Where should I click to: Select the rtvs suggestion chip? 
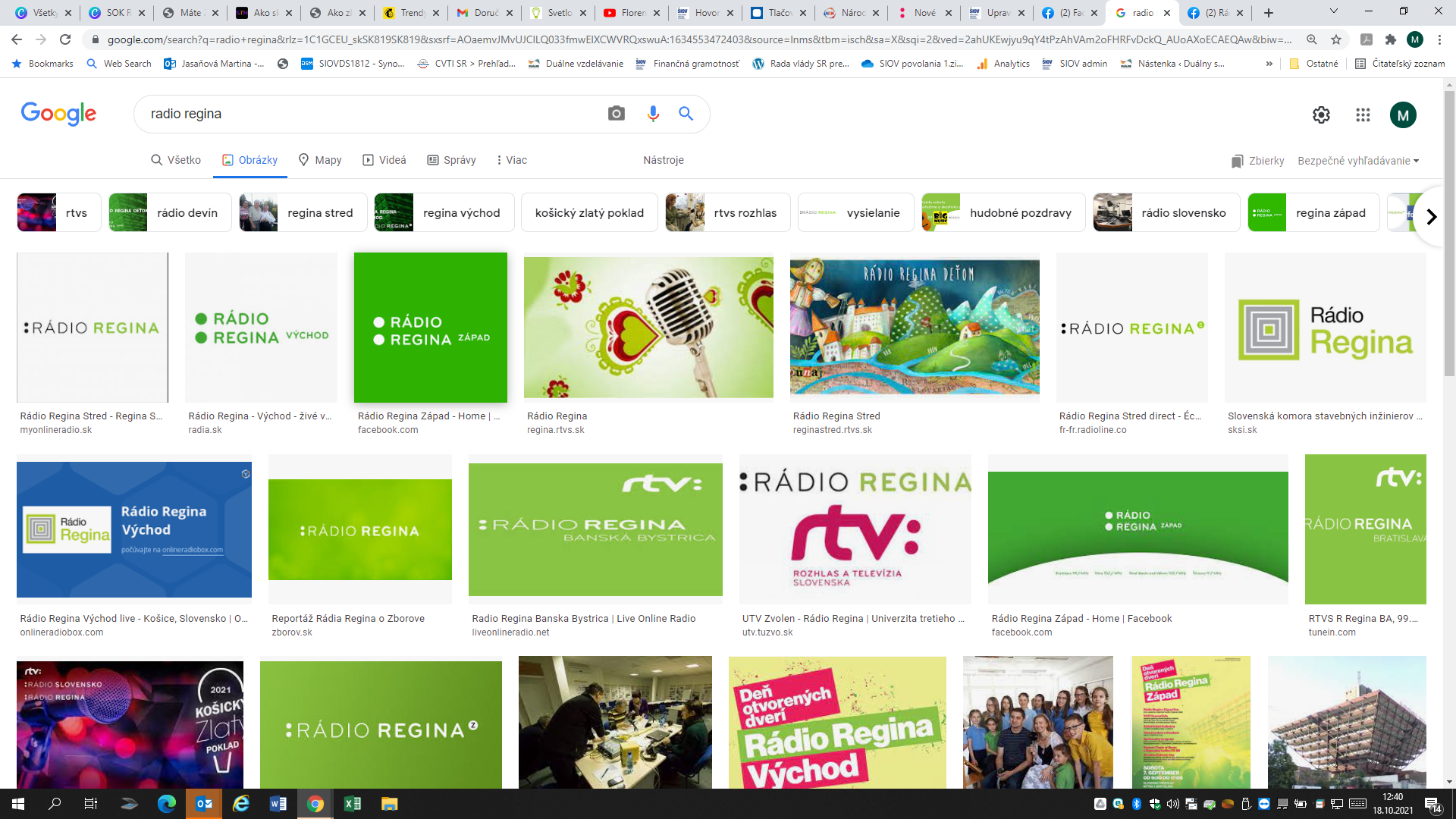coord(59,212)
